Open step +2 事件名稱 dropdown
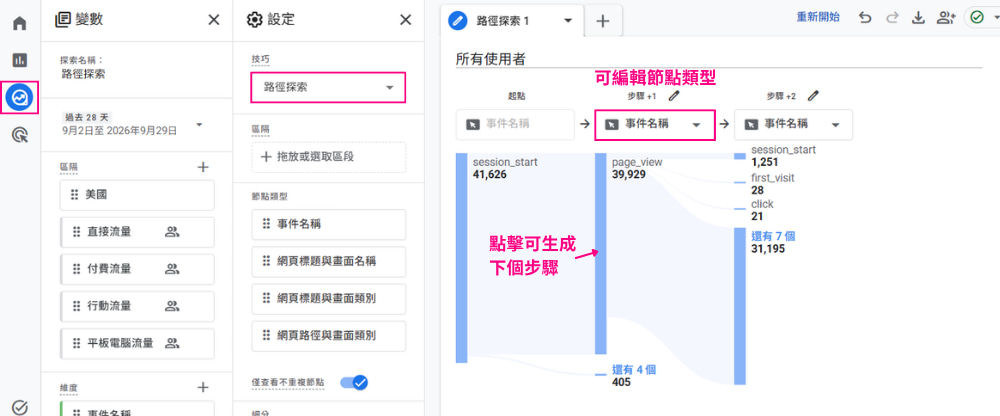 click(793, 124)
